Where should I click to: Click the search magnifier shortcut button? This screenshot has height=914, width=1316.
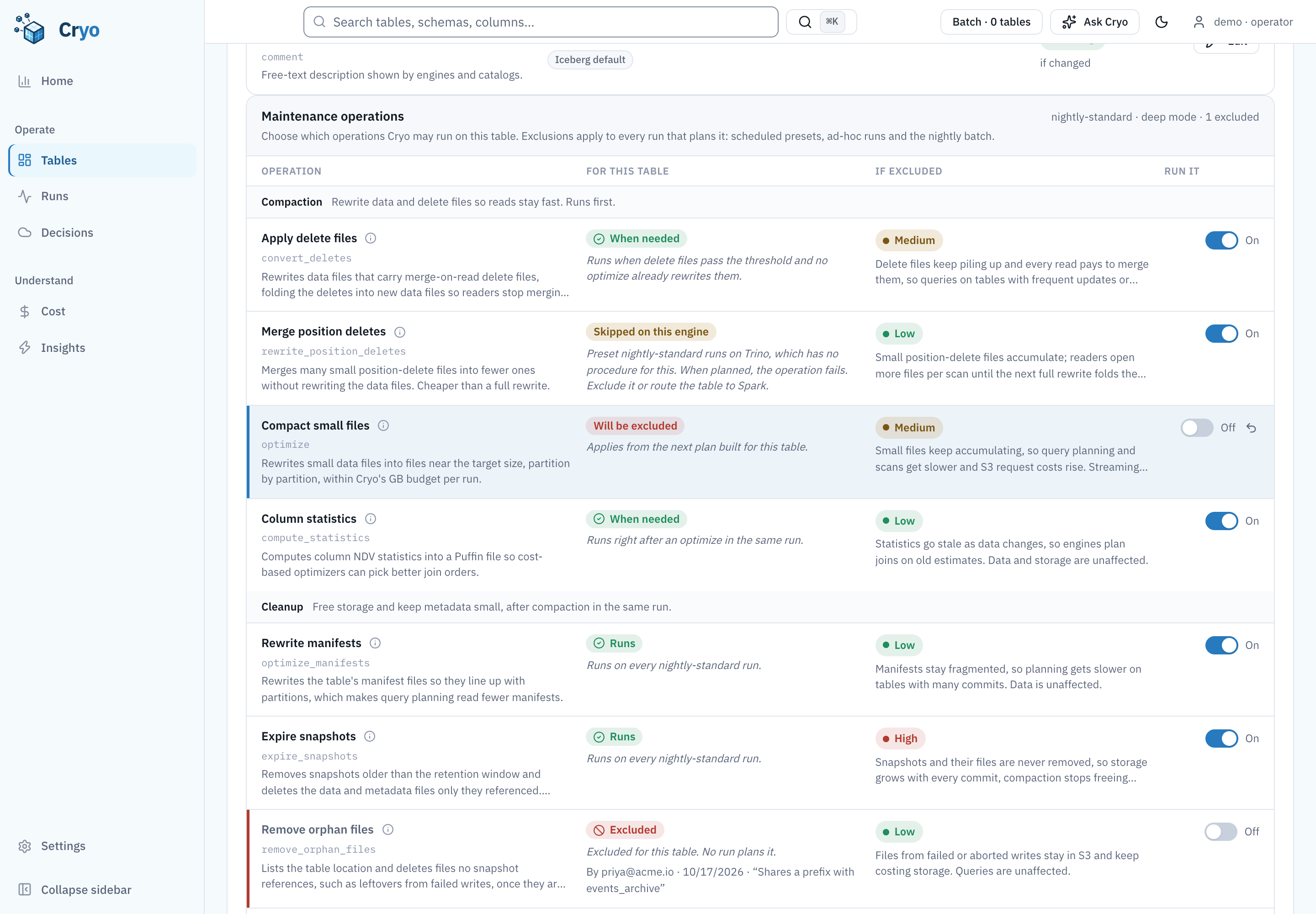point(821,22)
